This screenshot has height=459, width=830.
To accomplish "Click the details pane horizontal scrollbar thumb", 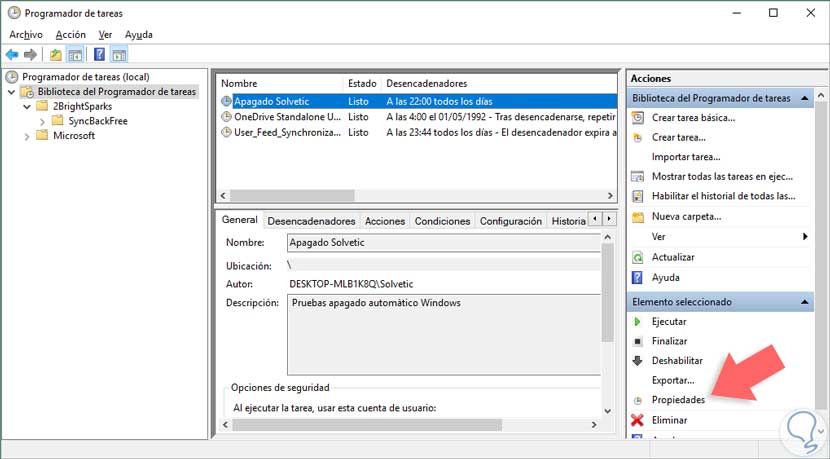I will point(367,425).
